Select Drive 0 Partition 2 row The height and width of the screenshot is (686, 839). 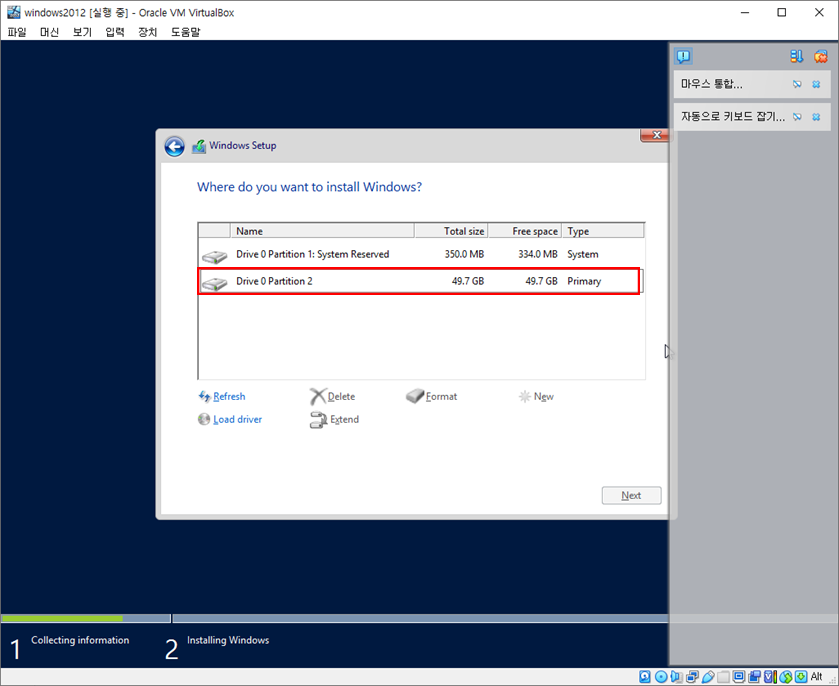419,281
